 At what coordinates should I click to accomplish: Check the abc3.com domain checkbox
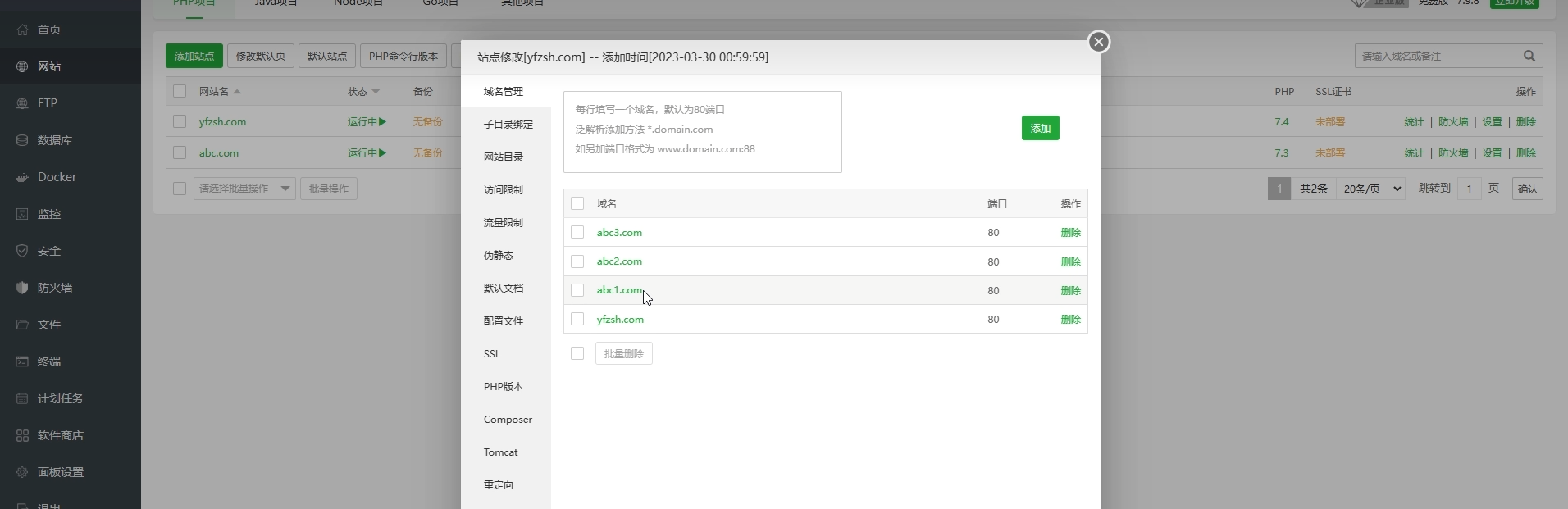[x=577, y=232]
